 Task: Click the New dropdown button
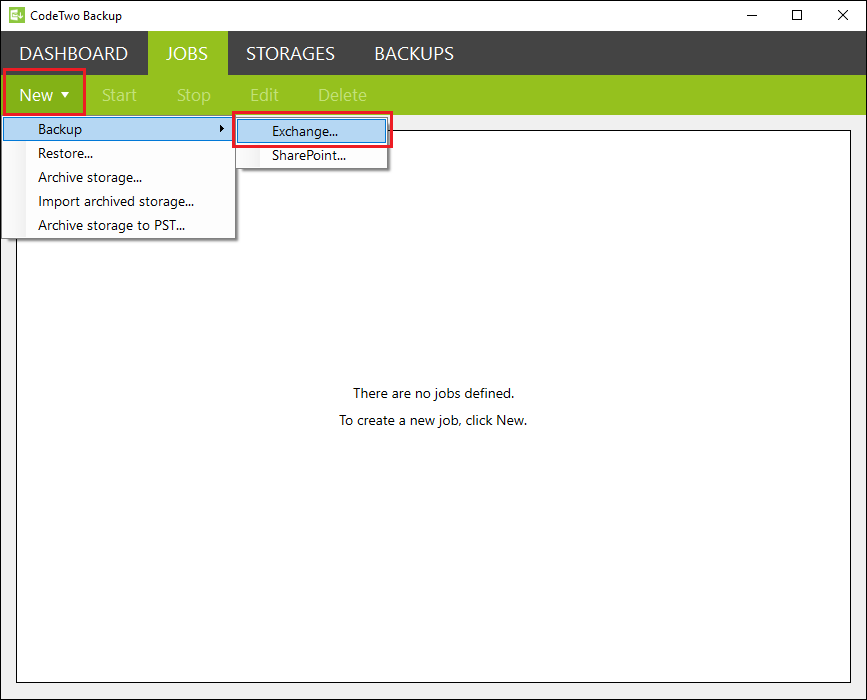coord(44,95)
